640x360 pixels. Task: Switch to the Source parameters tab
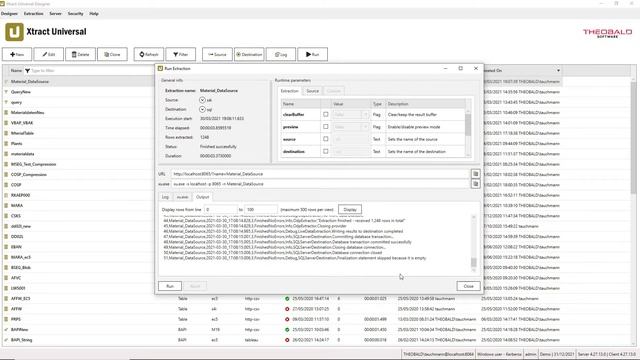tap(313, 91)
